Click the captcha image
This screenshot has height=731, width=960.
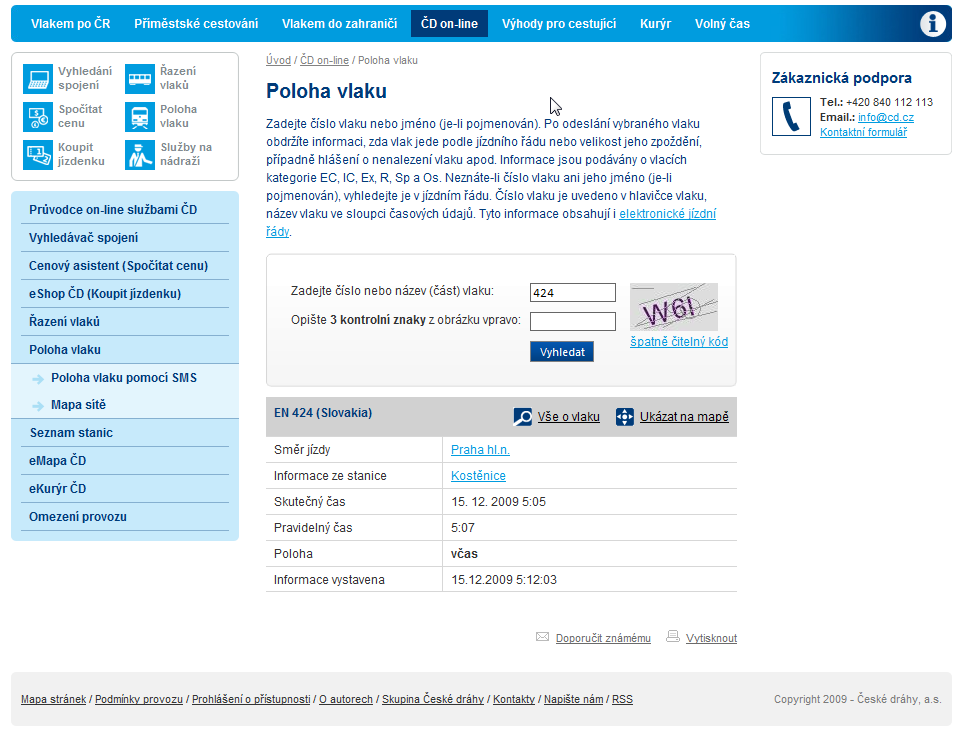click(x=673, y=307)
